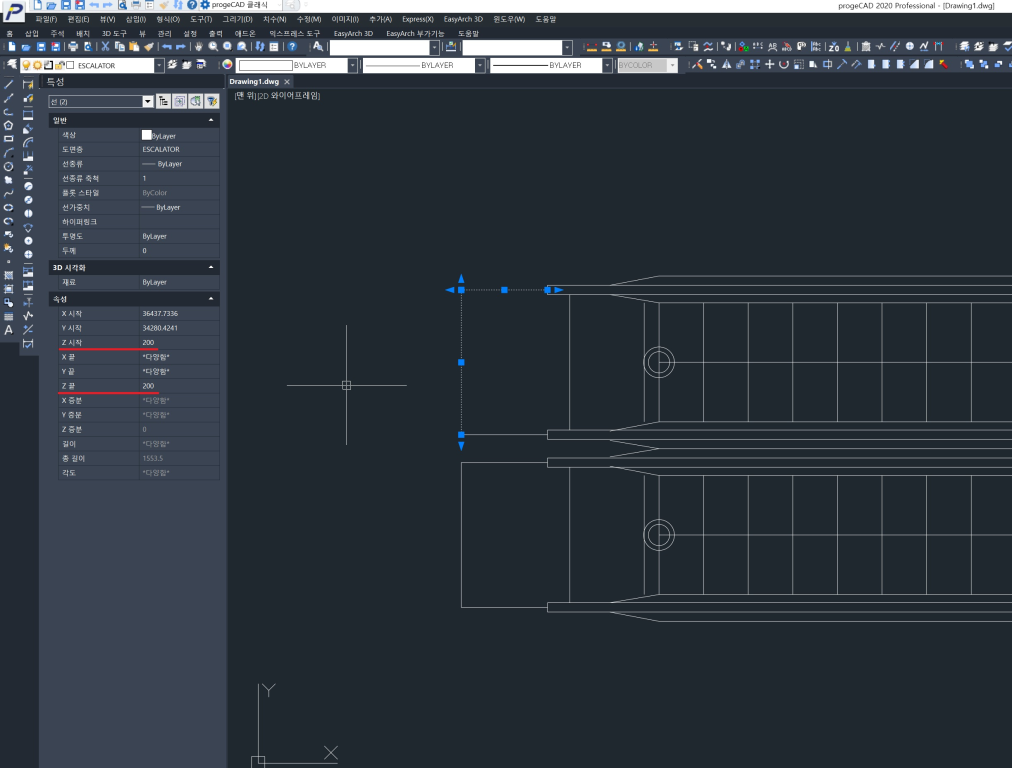Activate the Circle draw tool
Screen dimensions: 1012x768
coord(9,166)
